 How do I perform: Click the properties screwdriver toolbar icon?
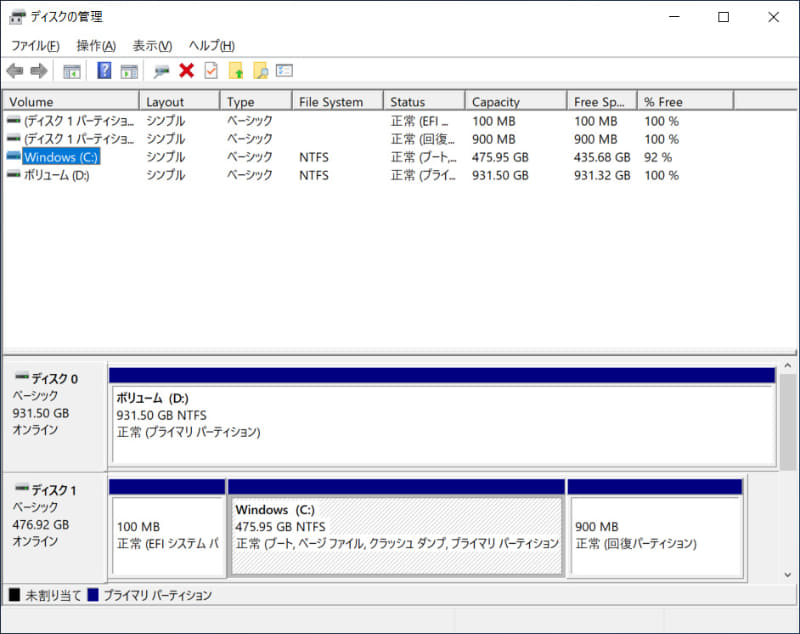[159, 70]
